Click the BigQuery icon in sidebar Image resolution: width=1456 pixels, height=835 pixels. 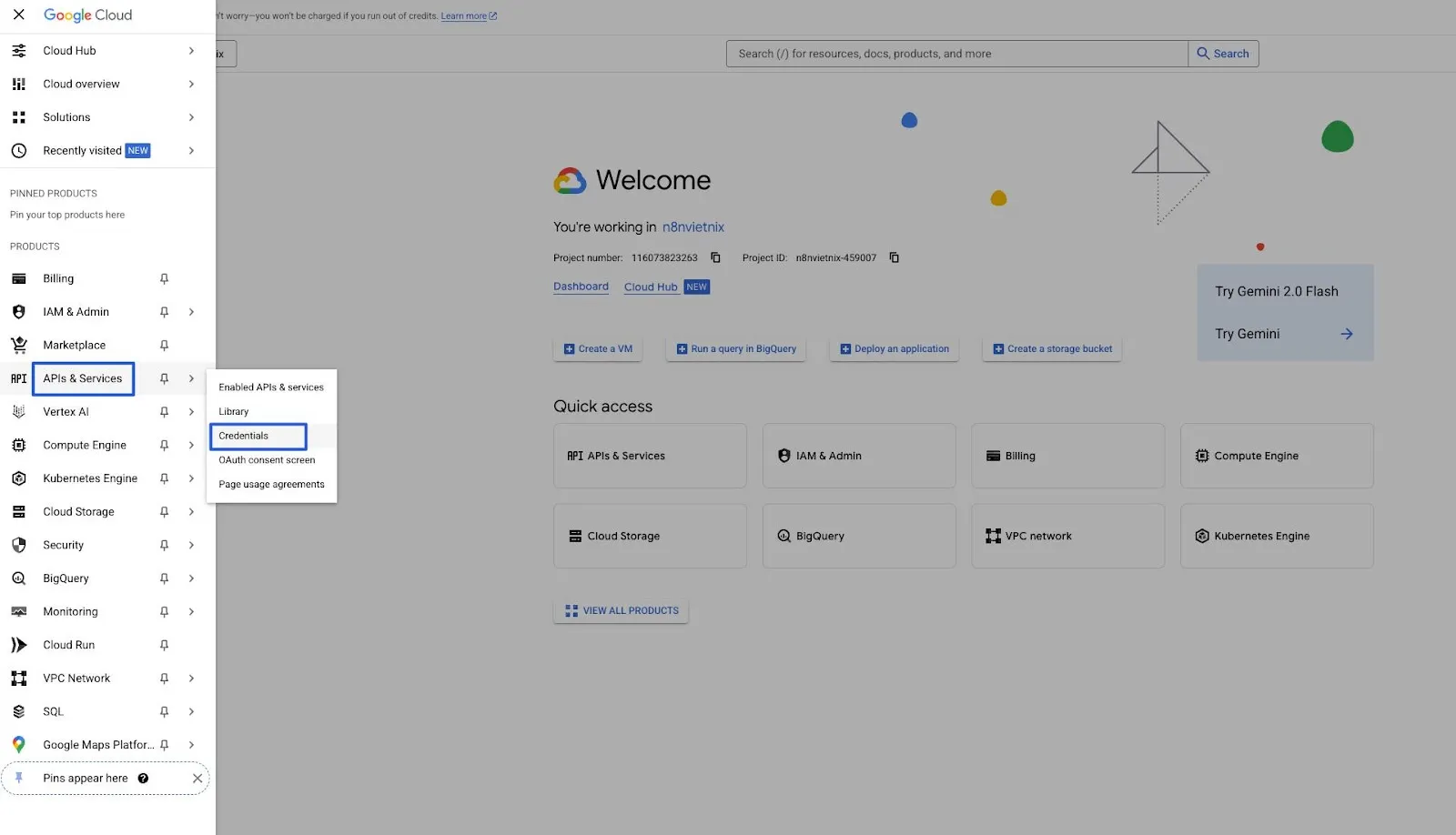coord(18,578)
